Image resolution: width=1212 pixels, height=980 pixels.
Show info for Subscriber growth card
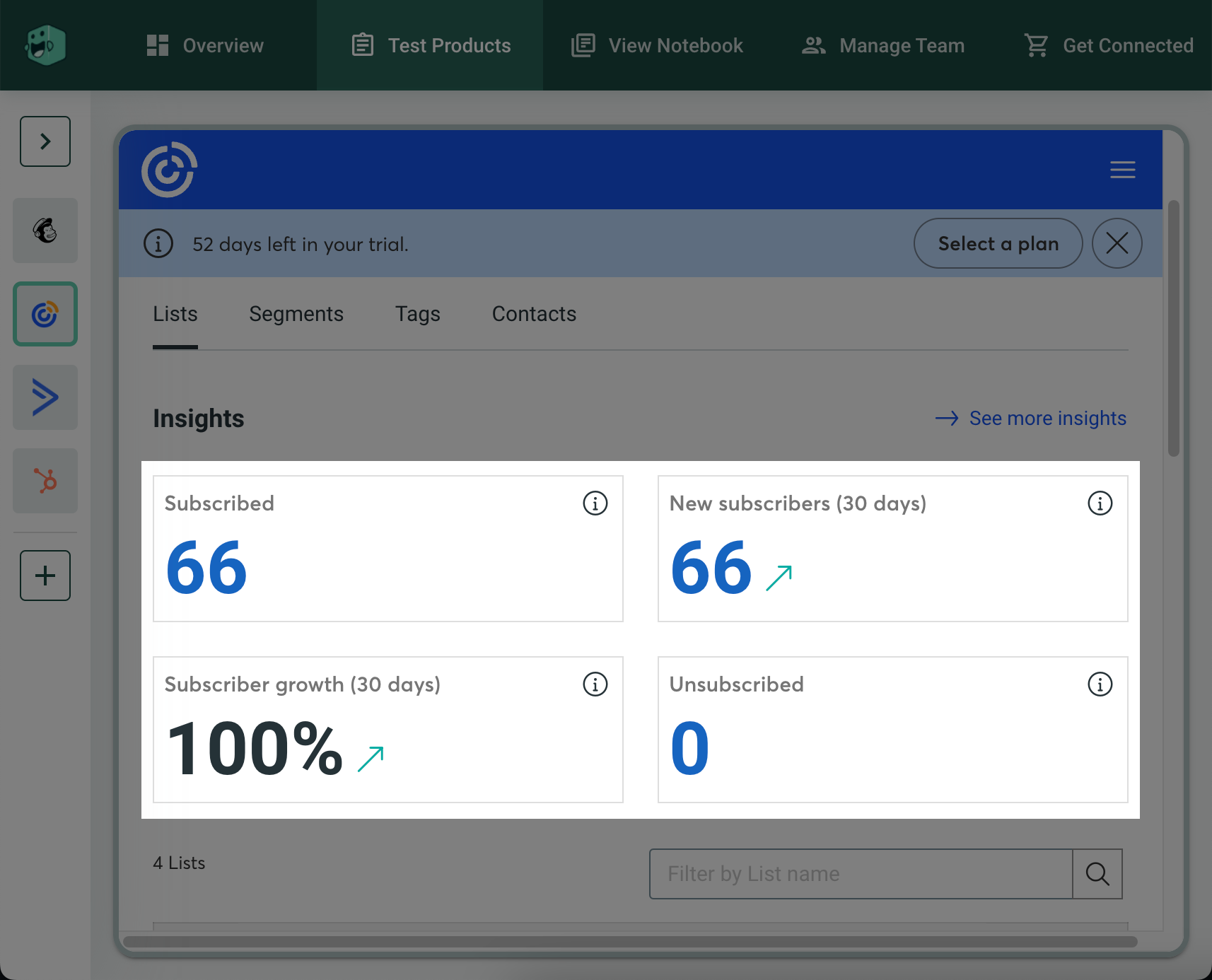[x=595, y=684]
